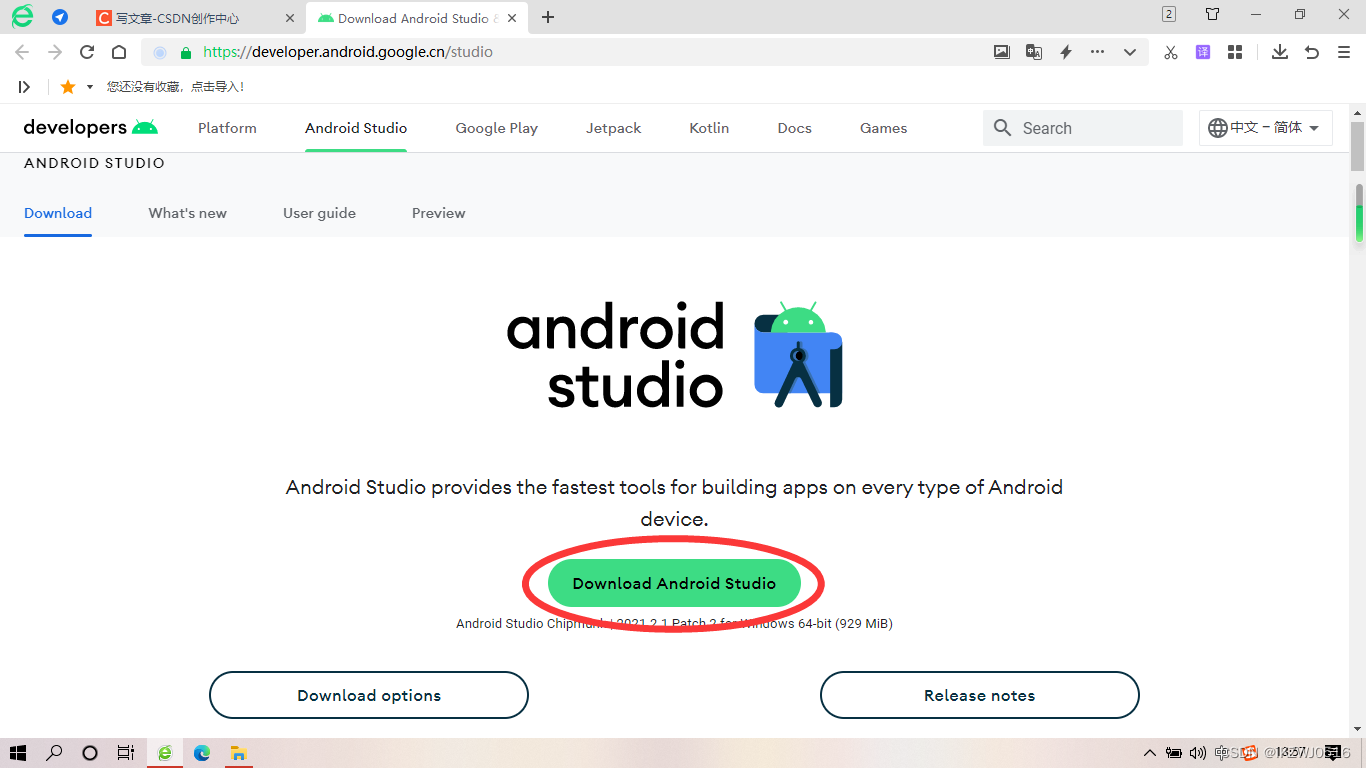Click the undo closed tab icon
Image resolution: width=1366 pixels, height=768 pixels.
coord(1312,52)
